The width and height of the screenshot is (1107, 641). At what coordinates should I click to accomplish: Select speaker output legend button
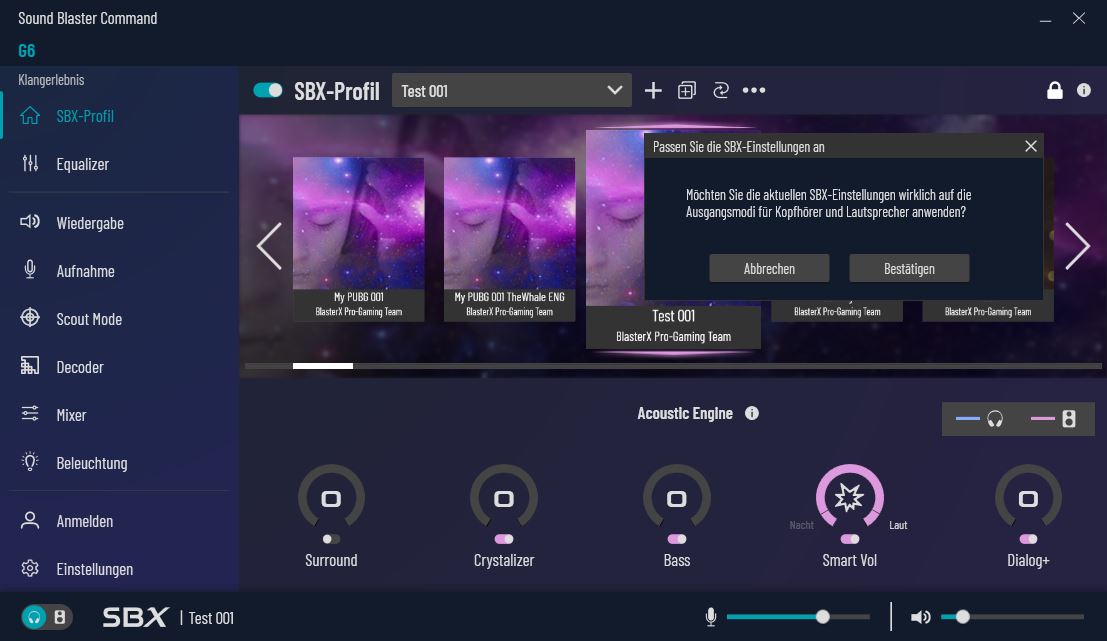click(x=1053, y=419)
